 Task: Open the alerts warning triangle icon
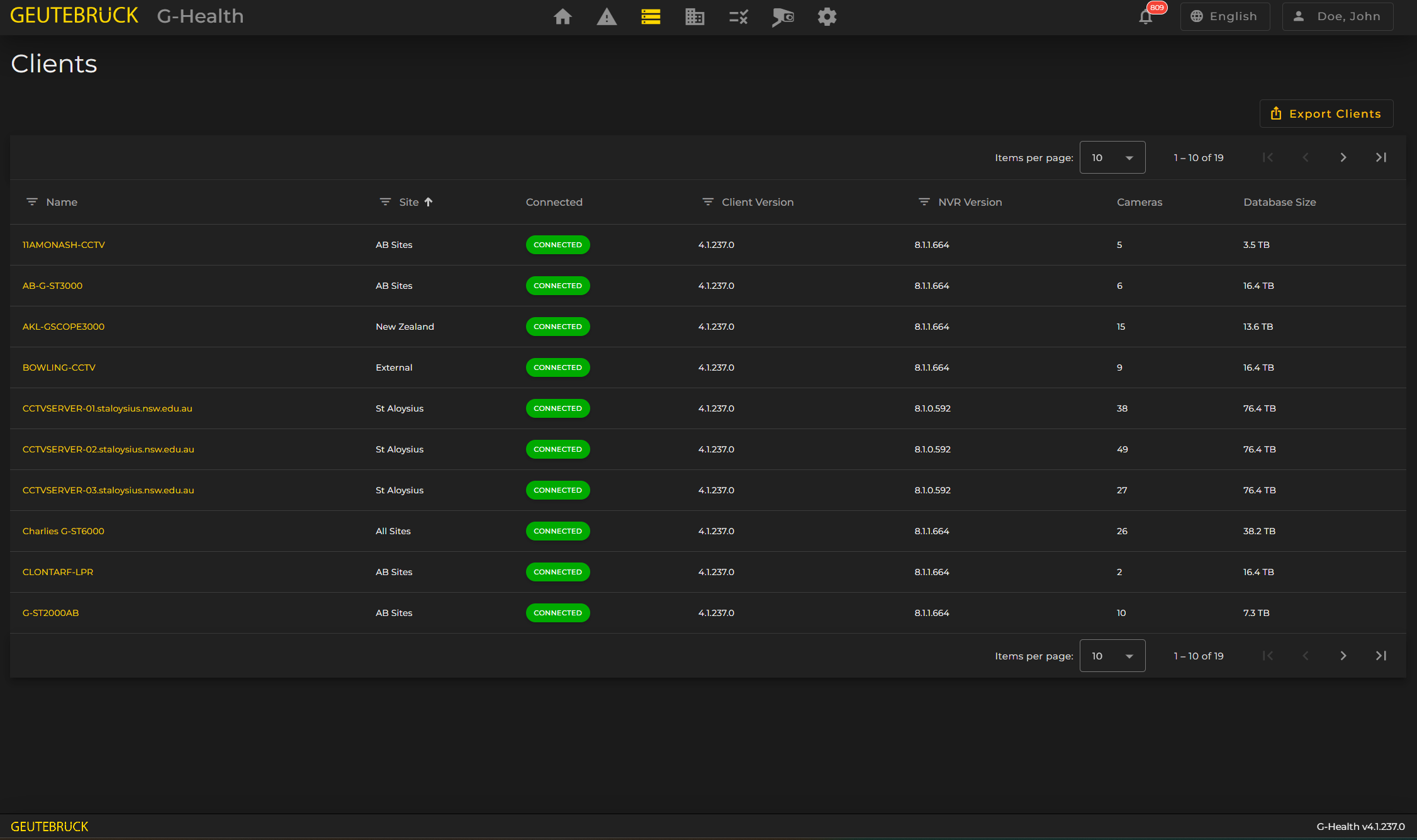click(x=607, y=17)
